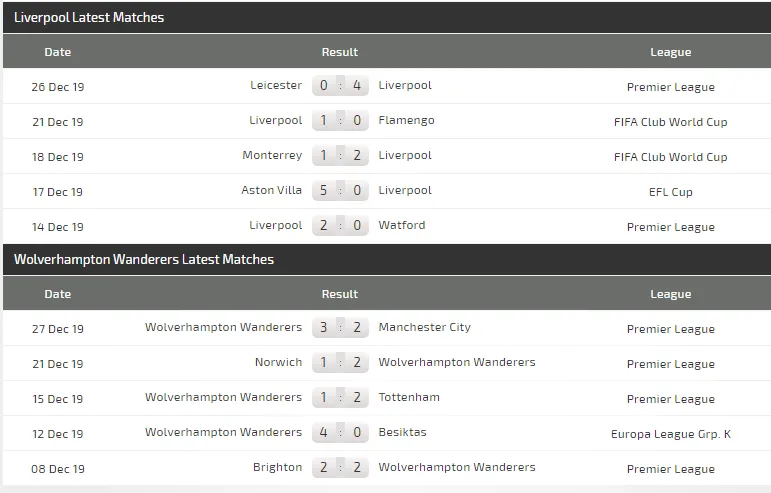771x493 pixels.
Task: Open the Leicester team link
Action: pyautogui.click(x=276, y=85)
